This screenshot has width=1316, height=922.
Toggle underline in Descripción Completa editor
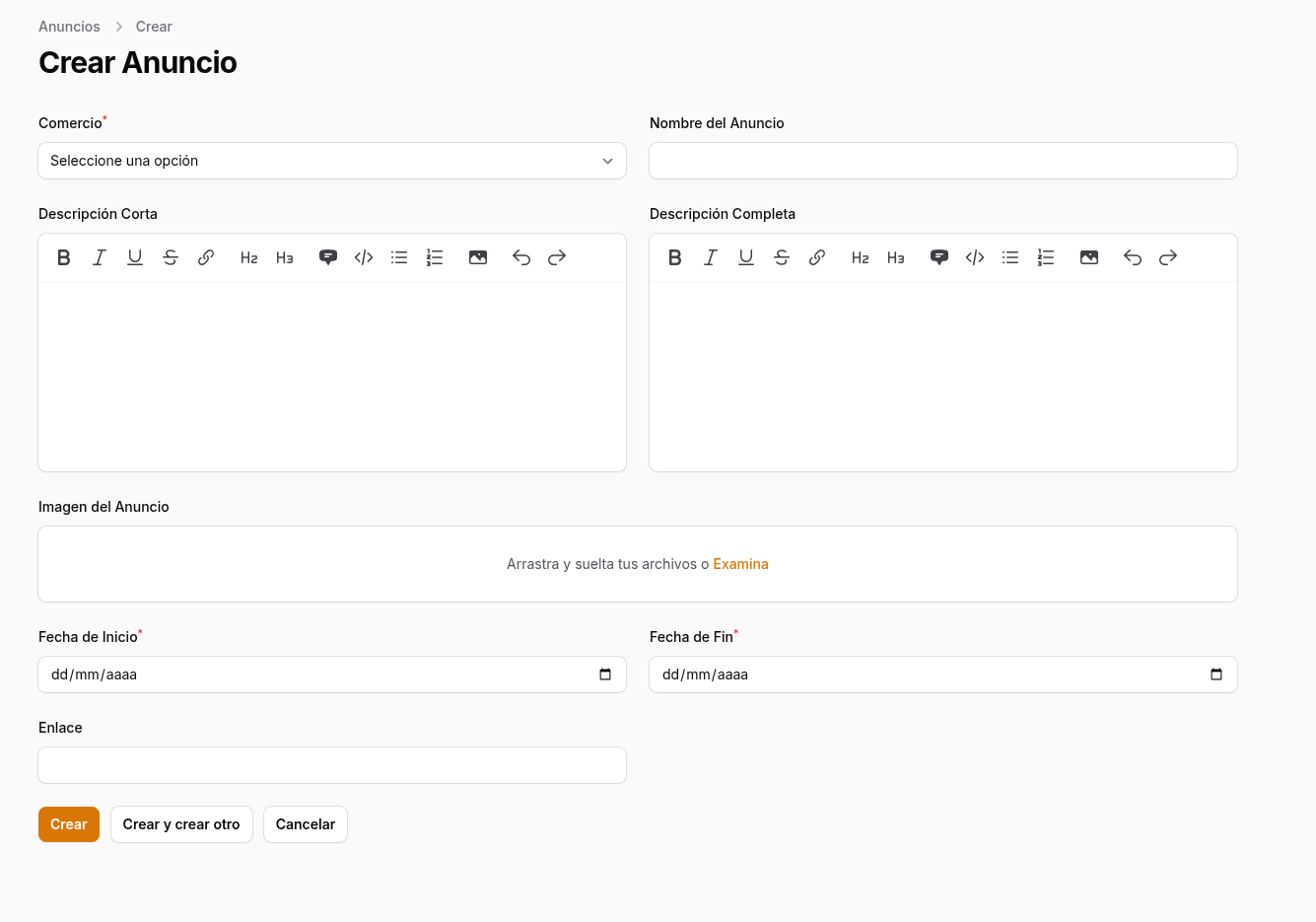[x=746, y=257]
